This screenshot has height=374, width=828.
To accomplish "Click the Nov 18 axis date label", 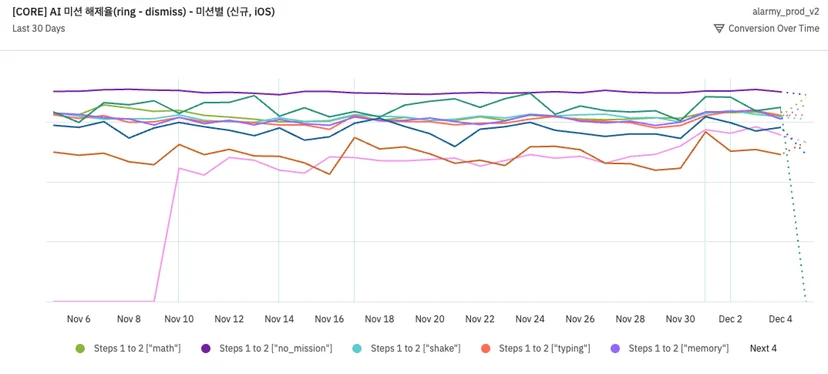I will click(x=380, y=319).
